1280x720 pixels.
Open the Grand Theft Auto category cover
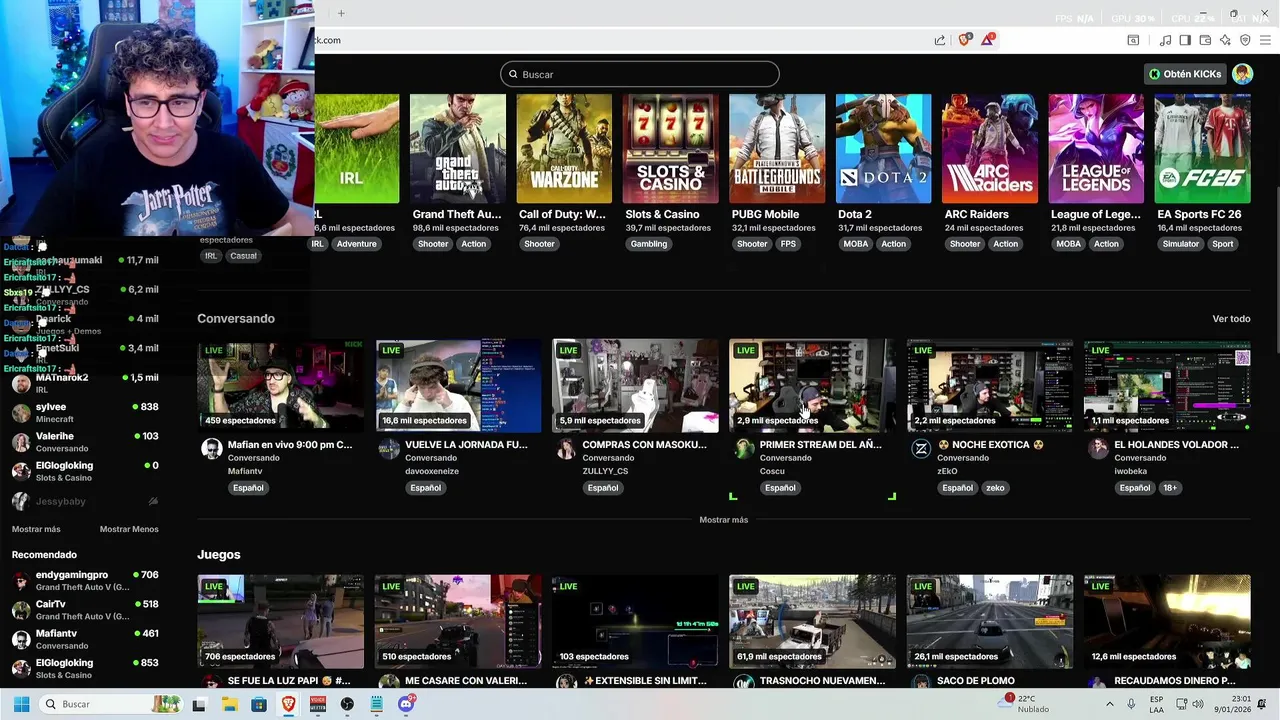457,149
